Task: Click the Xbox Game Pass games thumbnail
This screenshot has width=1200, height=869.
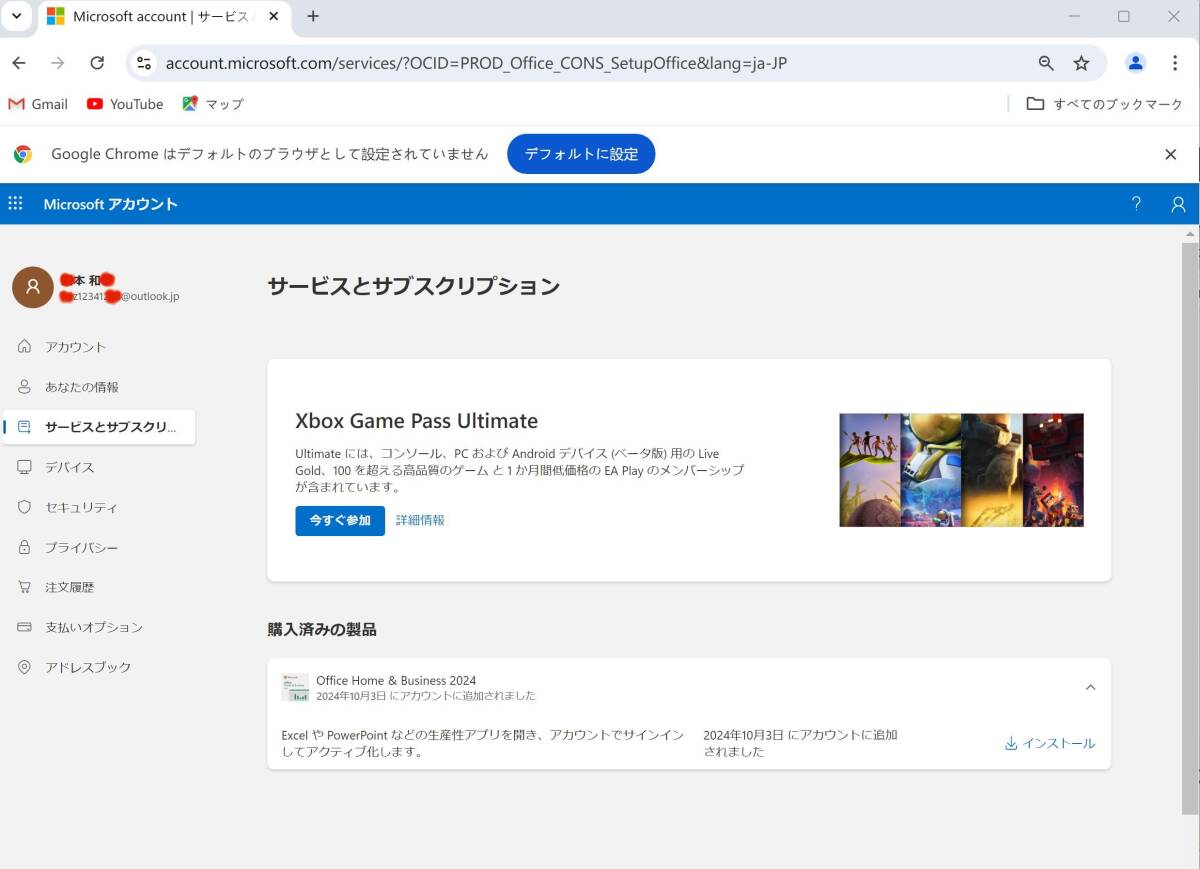Action: click(961, 470)
